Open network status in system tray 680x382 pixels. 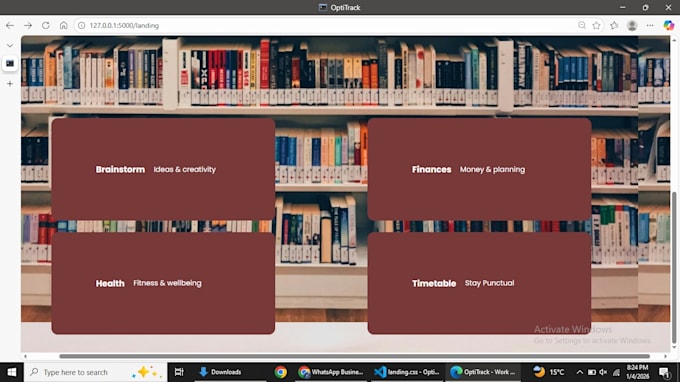click(x=616, y=372)
